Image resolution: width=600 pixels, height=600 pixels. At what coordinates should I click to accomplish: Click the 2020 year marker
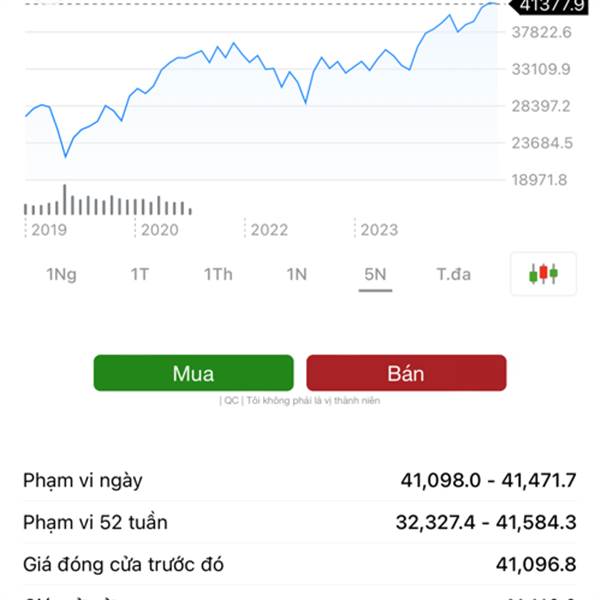point(159,230)
